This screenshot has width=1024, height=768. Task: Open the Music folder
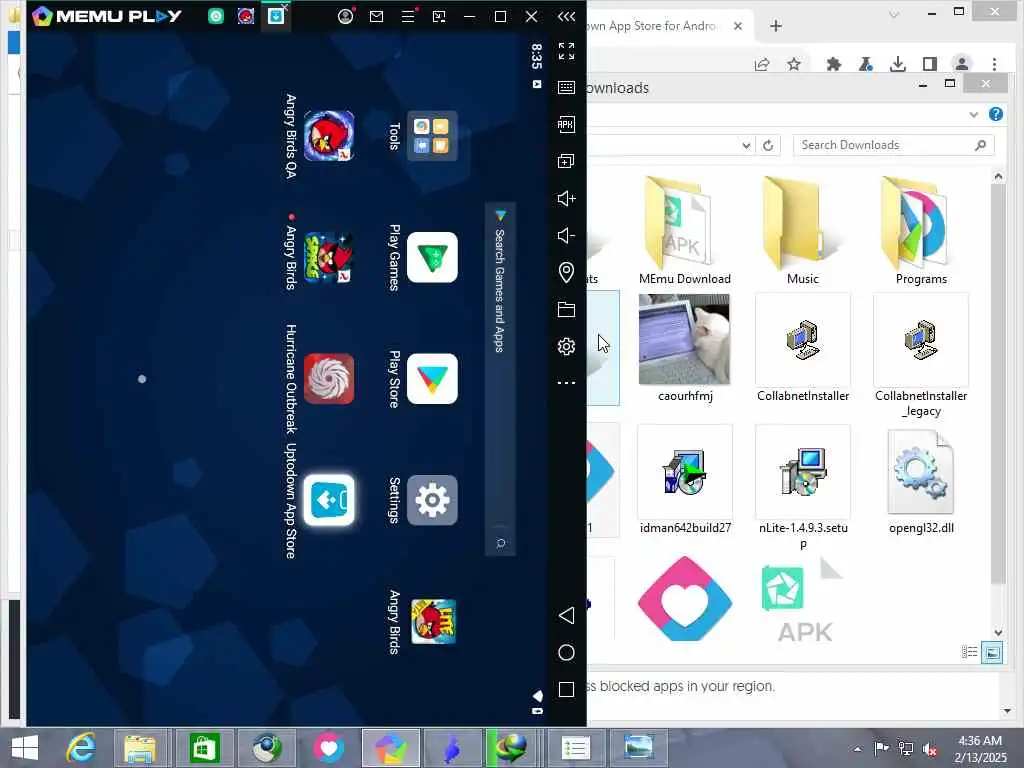coord(803,231)
